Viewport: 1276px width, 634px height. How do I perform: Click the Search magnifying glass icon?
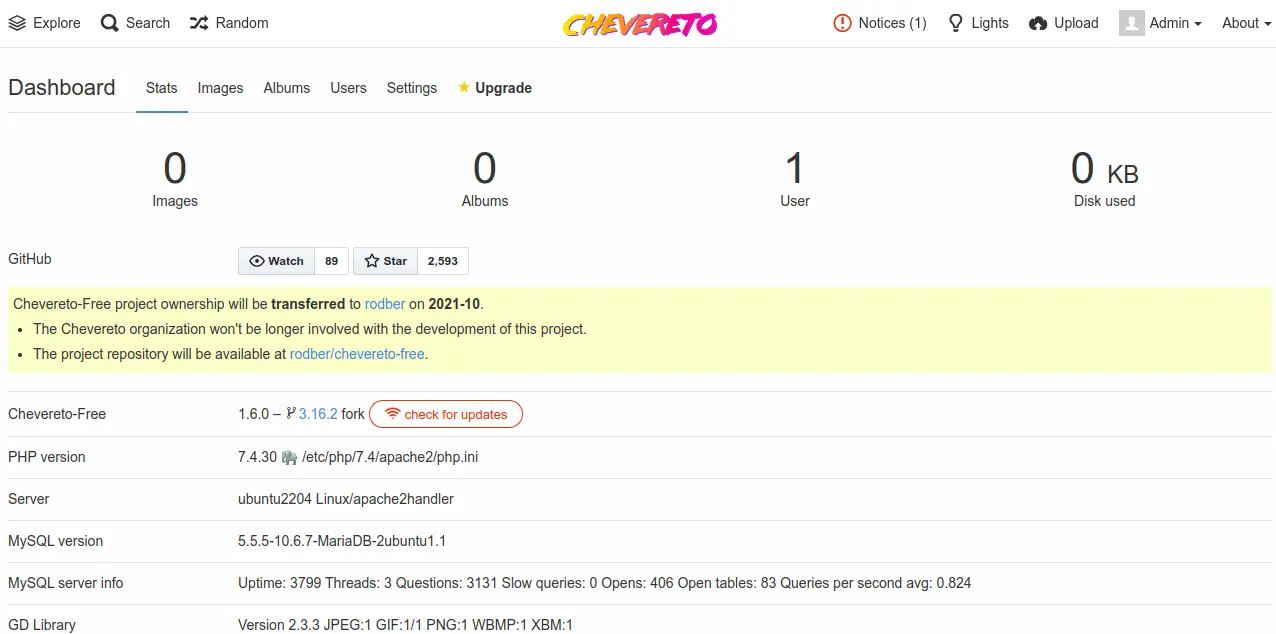[x=110, y=23]
